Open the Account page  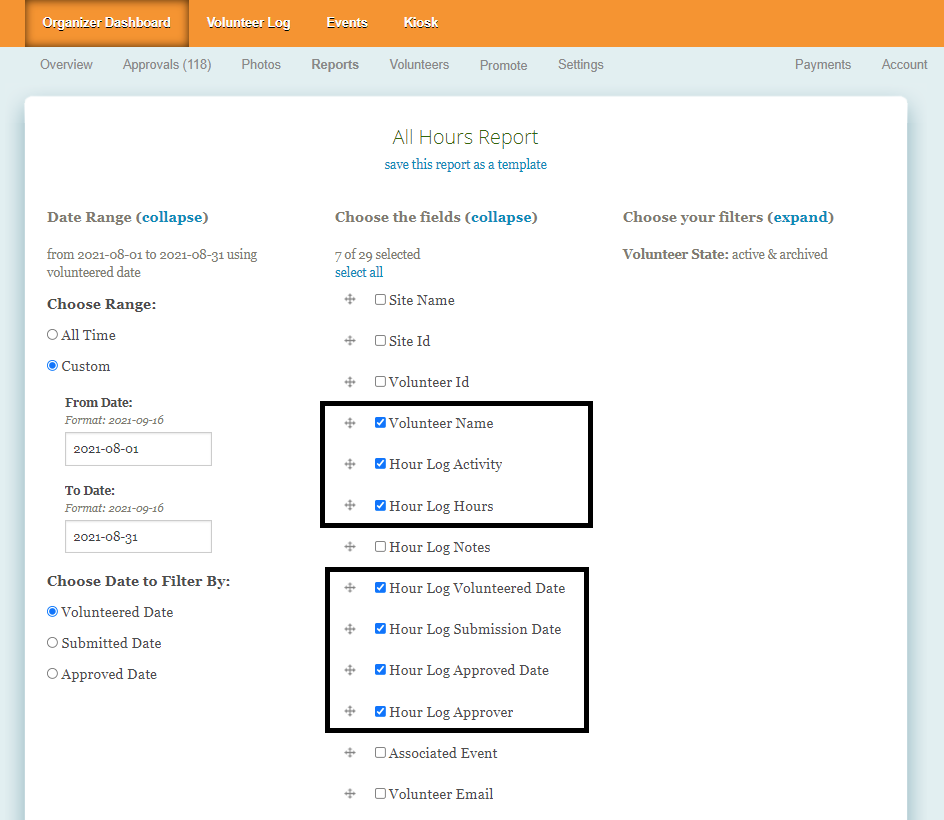click(x=904, y=64)
